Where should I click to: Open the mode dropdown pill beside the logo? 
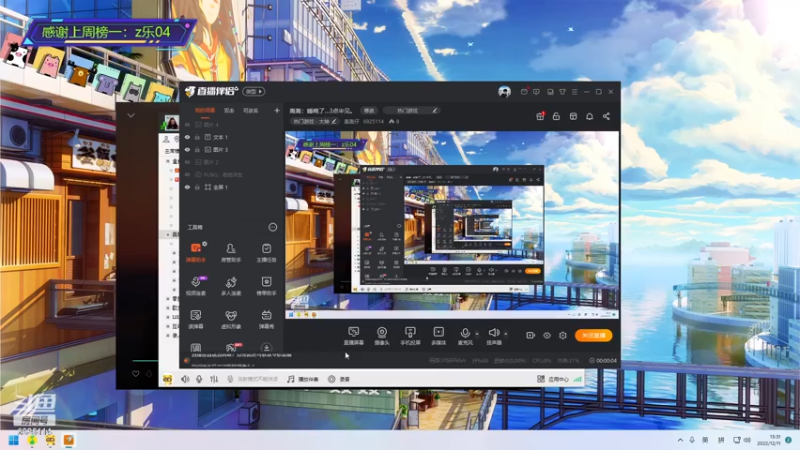point(254,92)
